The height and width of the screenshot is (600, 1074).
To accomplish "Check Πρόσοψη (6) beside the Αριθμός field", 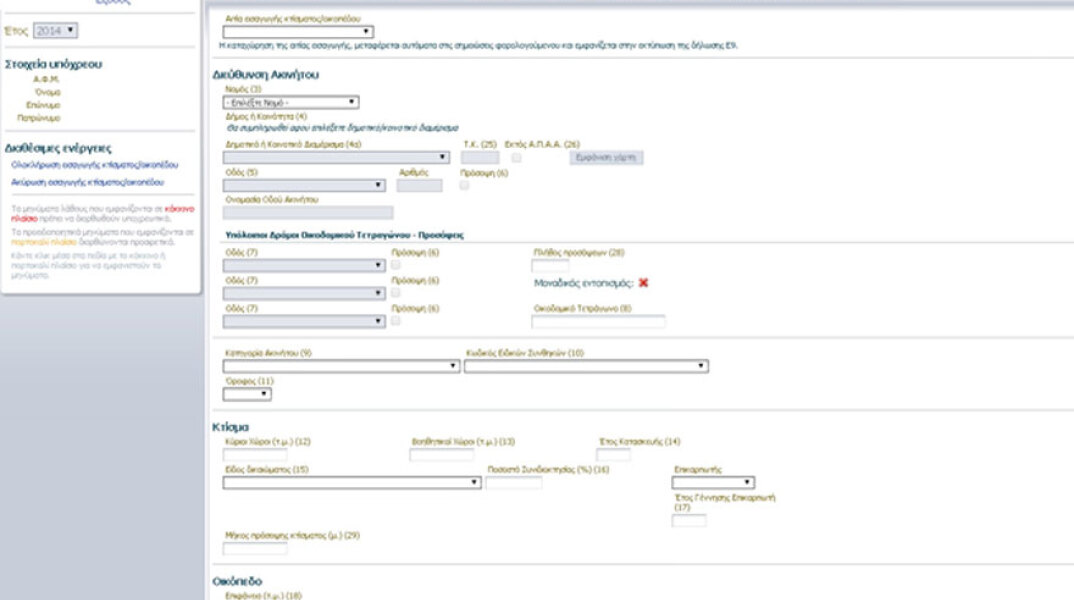I will pyautogui.click(x=464, y=185).
